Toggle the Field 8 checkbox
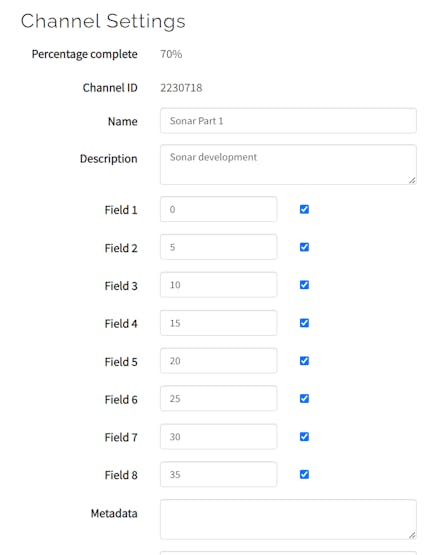Image resolution: width=446 pixels, height=555 pixels. click(x=304, y=474)
